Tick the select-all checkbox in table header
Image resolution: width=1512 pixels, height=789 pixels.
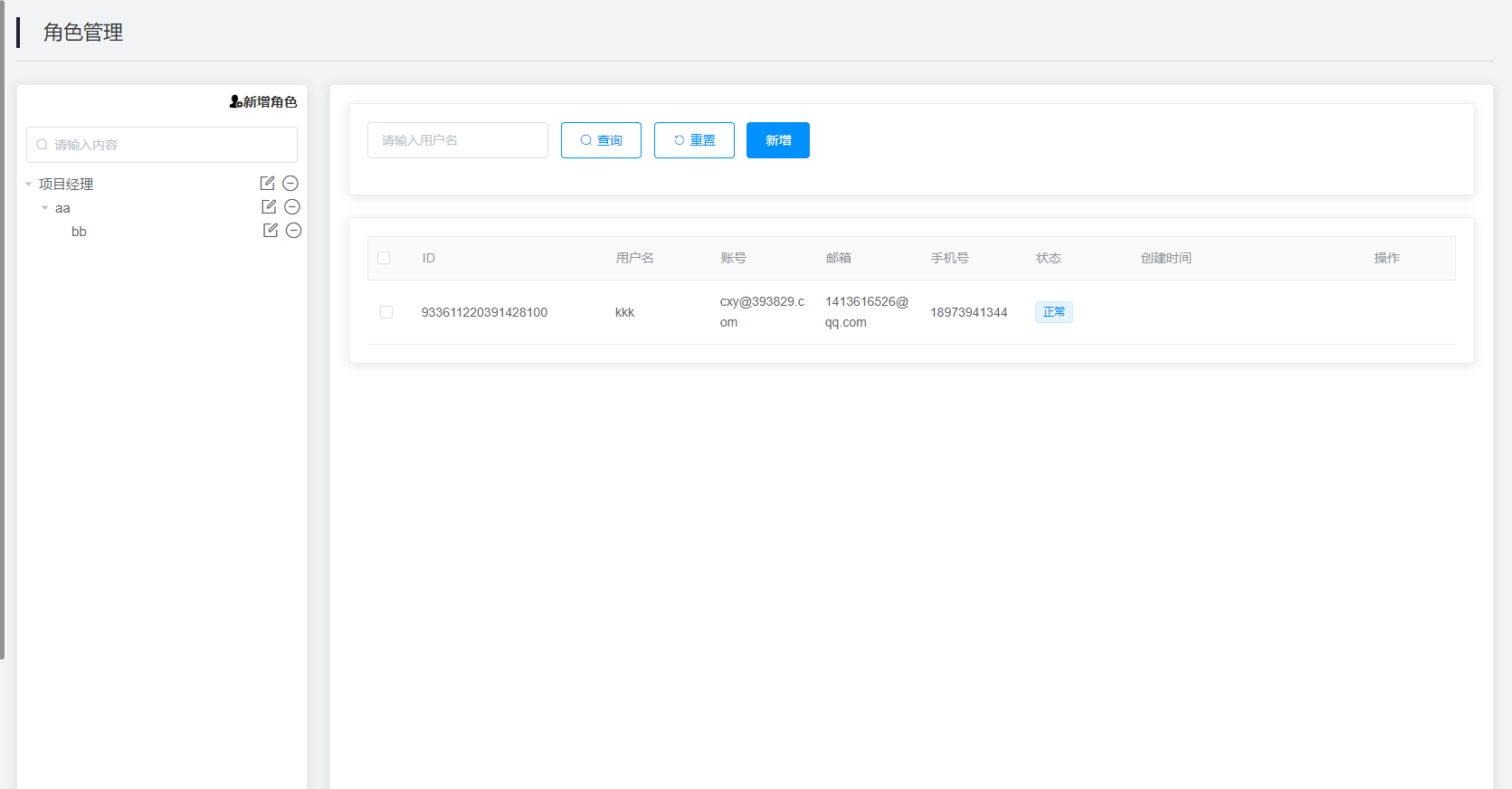tap(384, 258)
